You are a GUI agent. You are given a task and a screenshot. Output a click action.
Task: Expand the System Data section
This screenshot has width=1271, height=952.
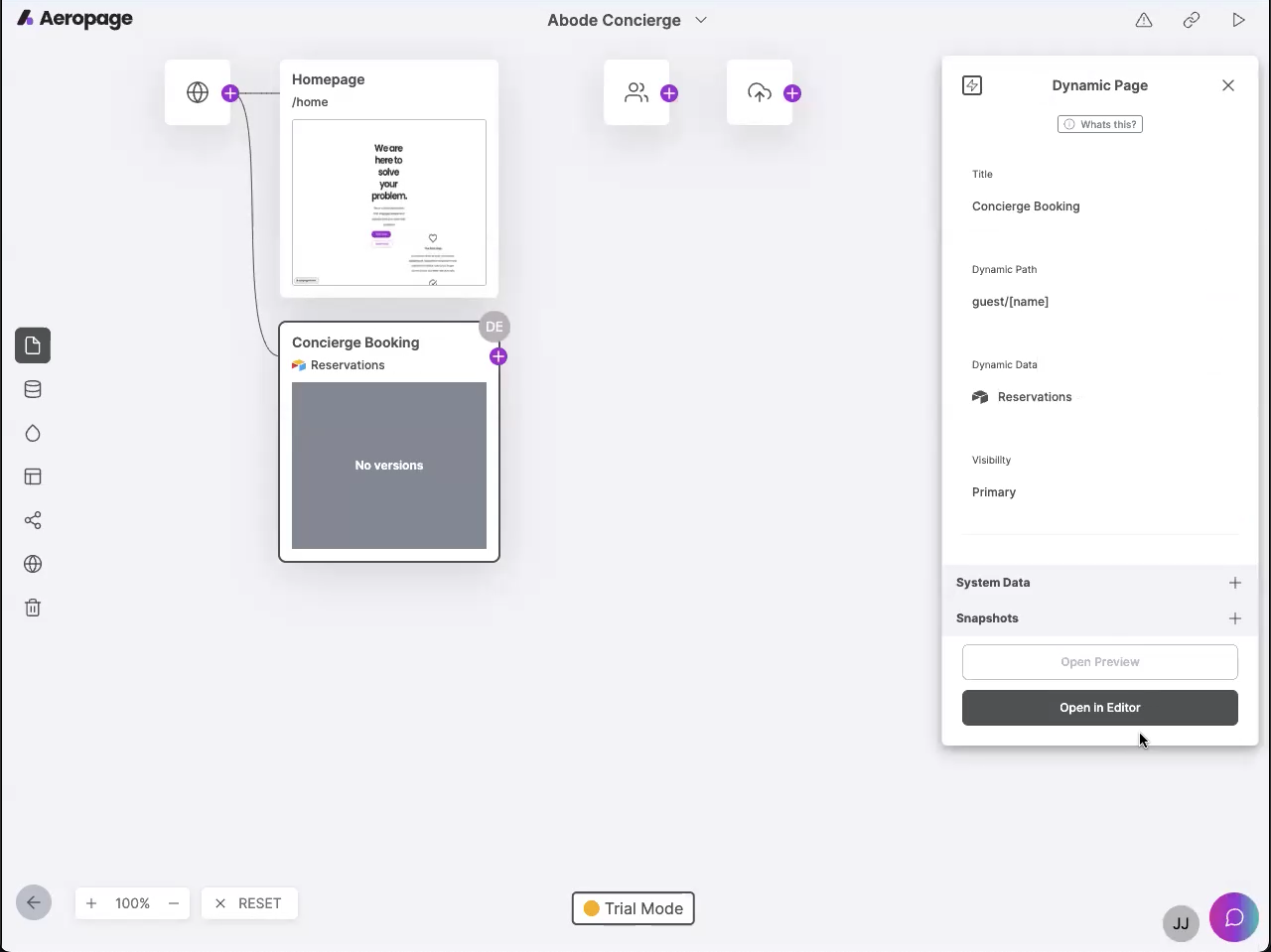1099,583
